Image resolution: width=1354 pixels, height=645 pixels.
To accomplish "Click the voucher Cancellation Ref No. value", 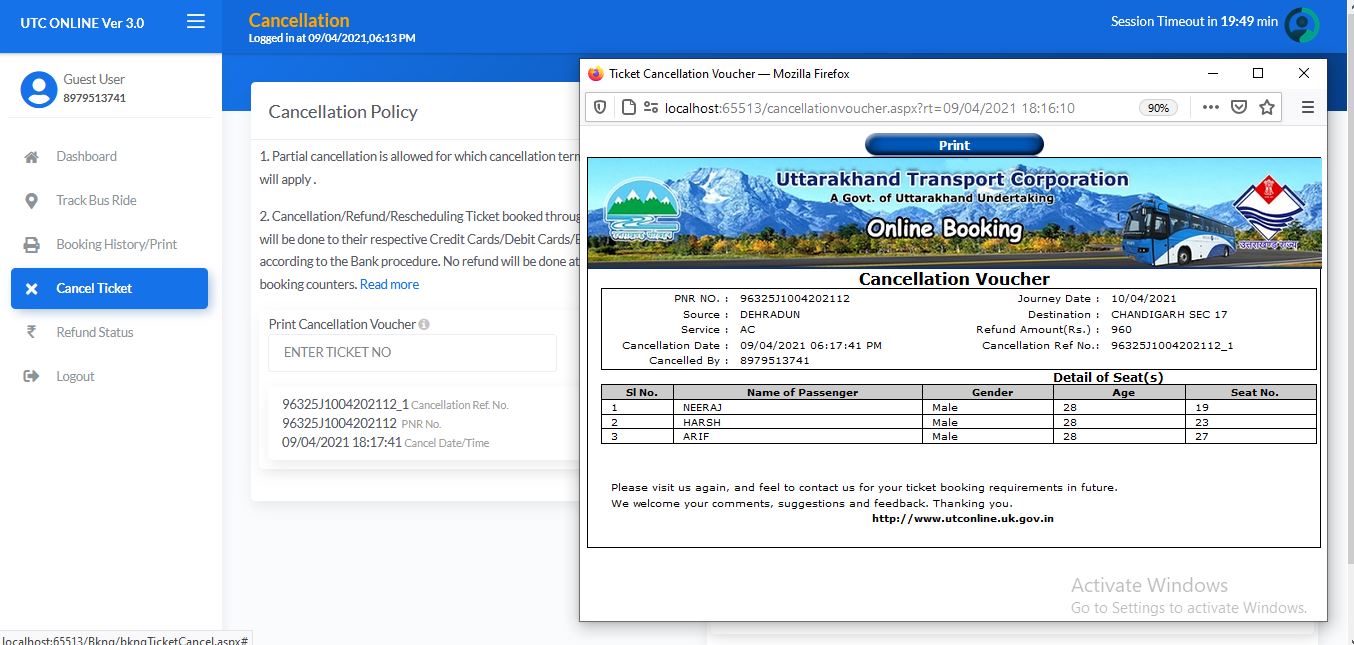I will click(1172, 346).
